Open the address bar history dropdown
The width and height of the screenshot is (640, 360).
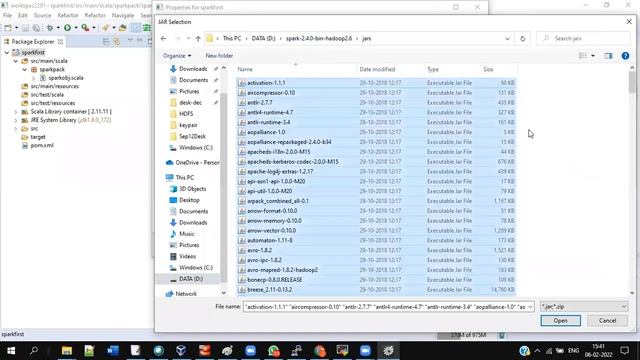click(507, 38)
